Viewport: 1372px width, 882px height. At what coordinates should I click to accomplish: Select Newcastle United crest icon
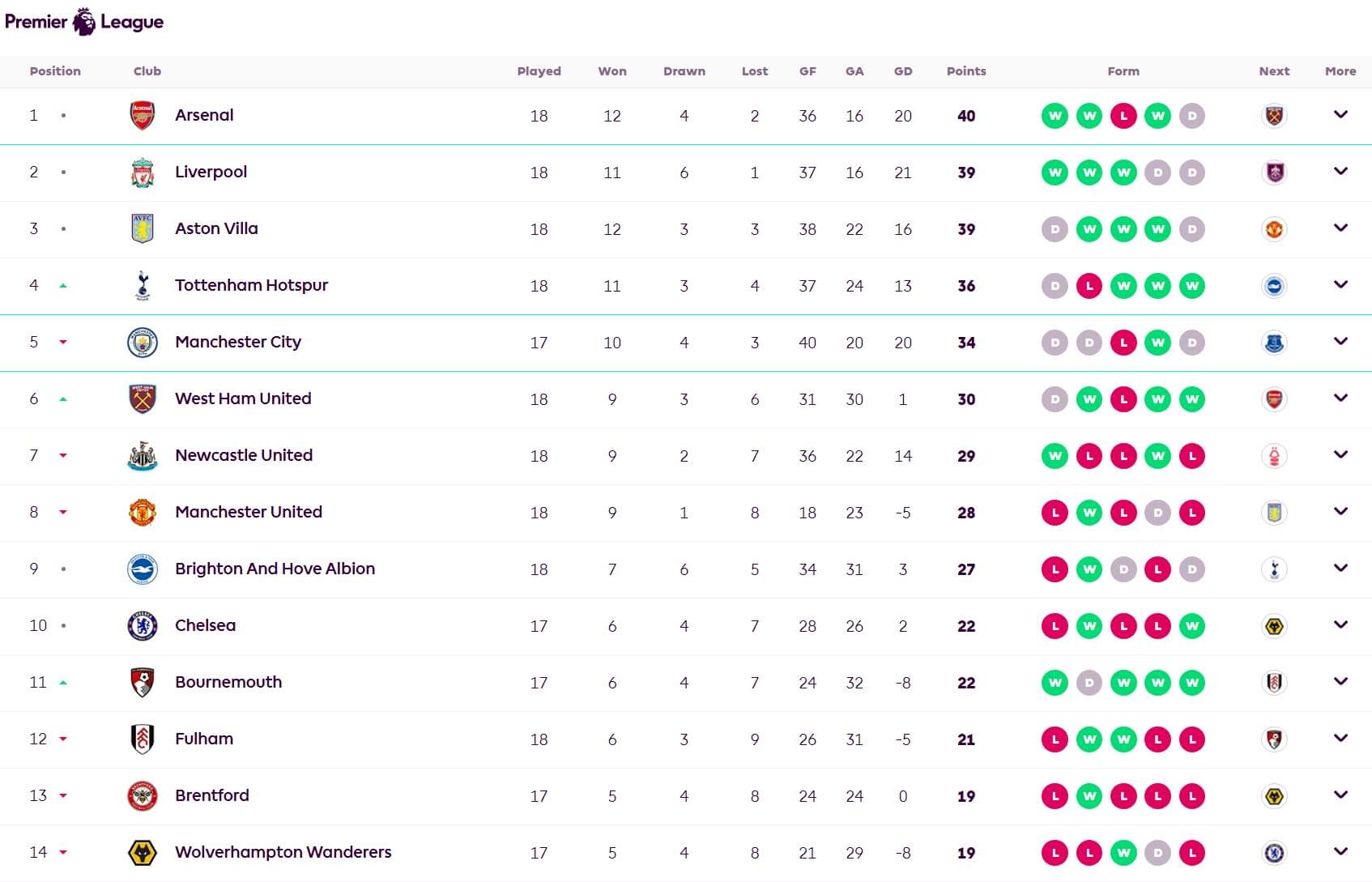tap(143, 456)
